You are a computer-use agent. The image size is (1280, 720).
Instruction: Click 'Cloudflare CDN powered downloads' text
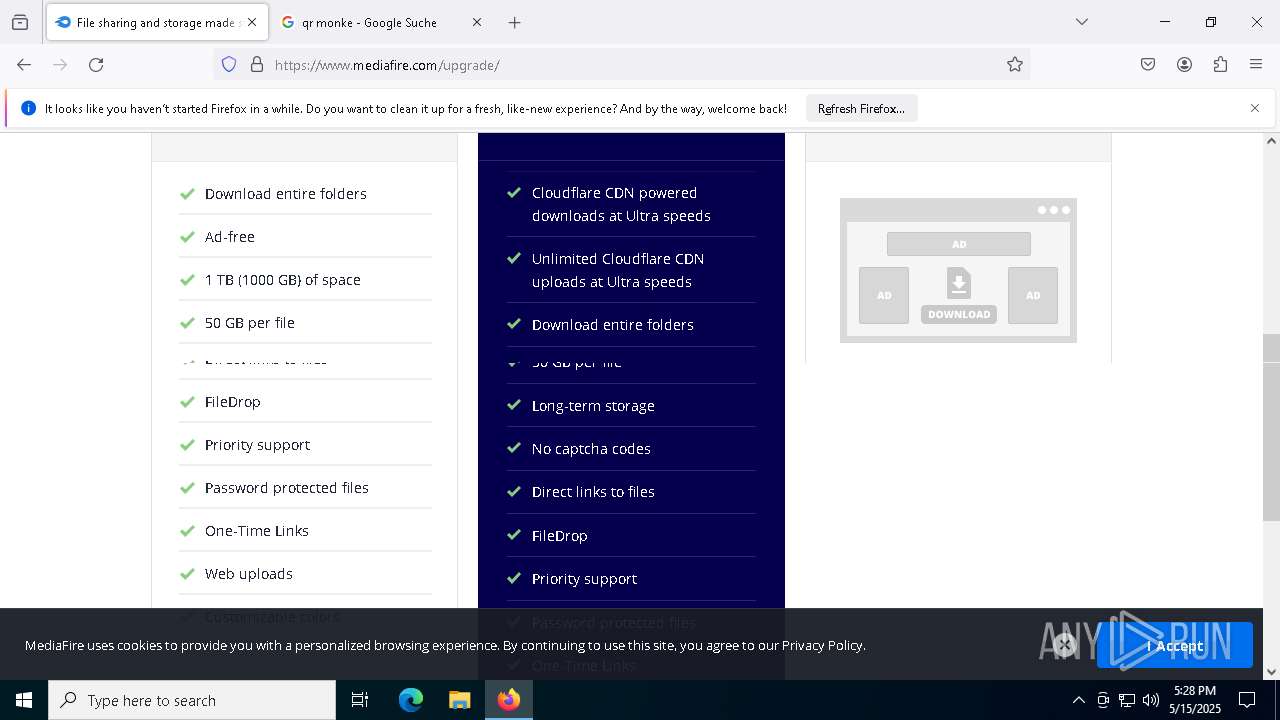(x=621, y=204)
